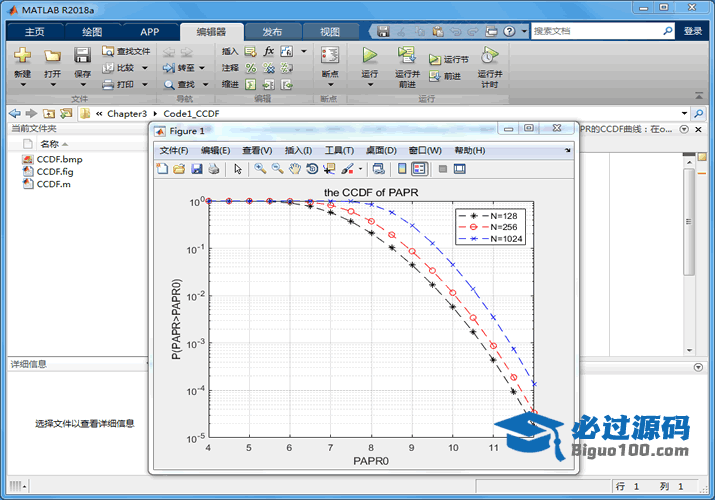715x500 pixels.
Task: Select the Pan hand tool
Action: (295, 169)
